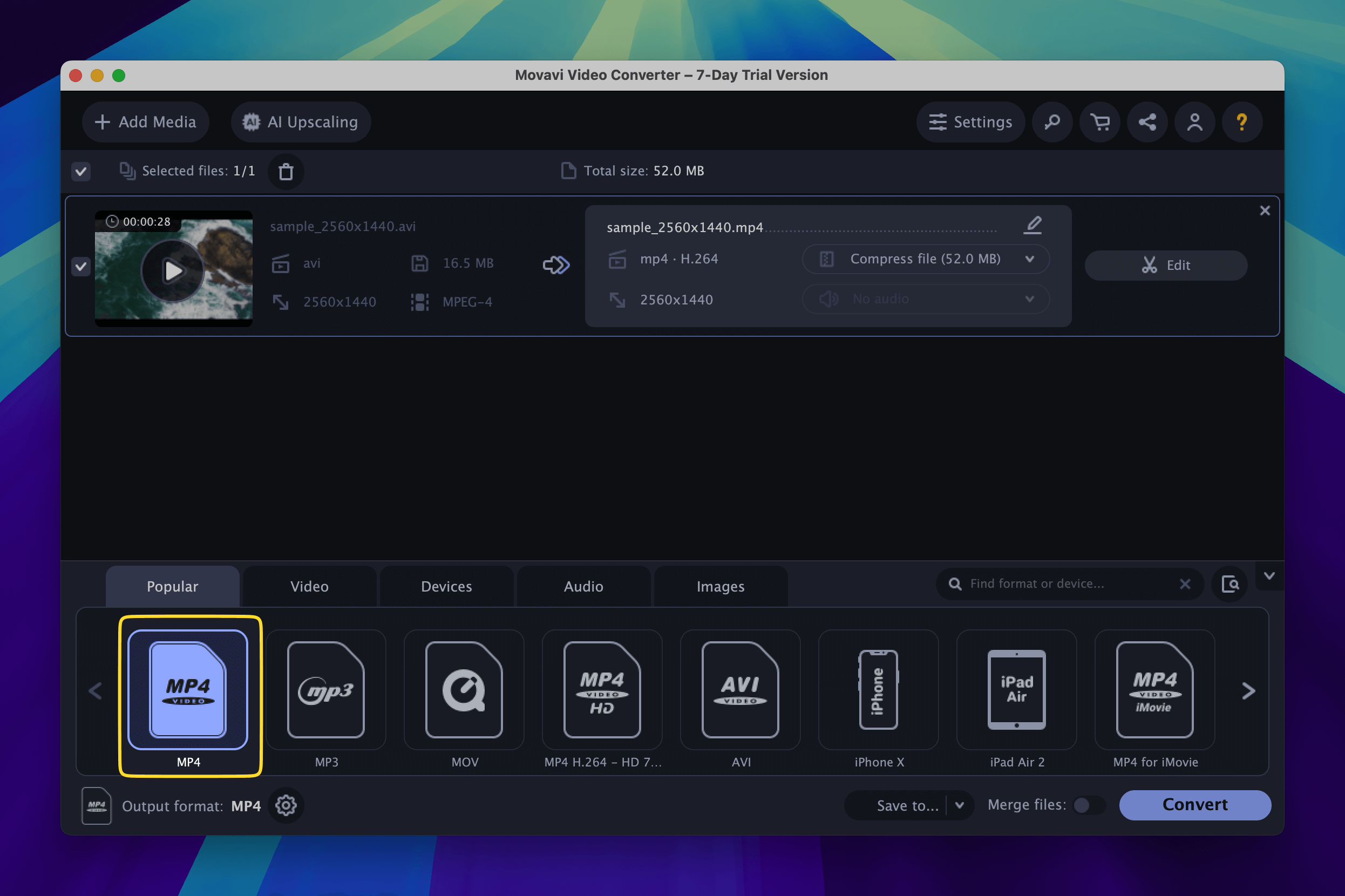Screen dimensions: 1345x896
Task: Open the help question mark icon
Action: click(1241, 121)
